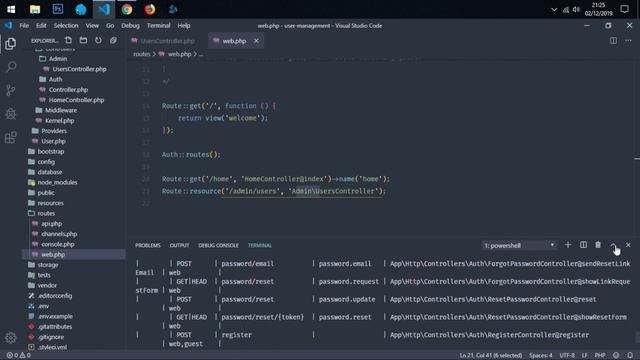The width and height of the screenshot is (640, 360).
Task: Open the Source Control view
Action: [11, 90]
